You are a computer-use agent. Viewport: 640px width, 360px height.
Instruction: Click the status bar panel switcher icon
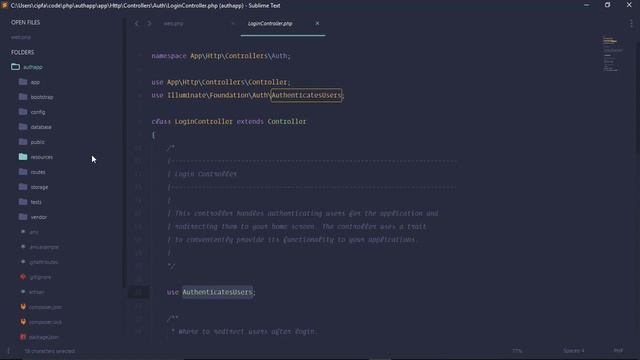click(9, 351)
